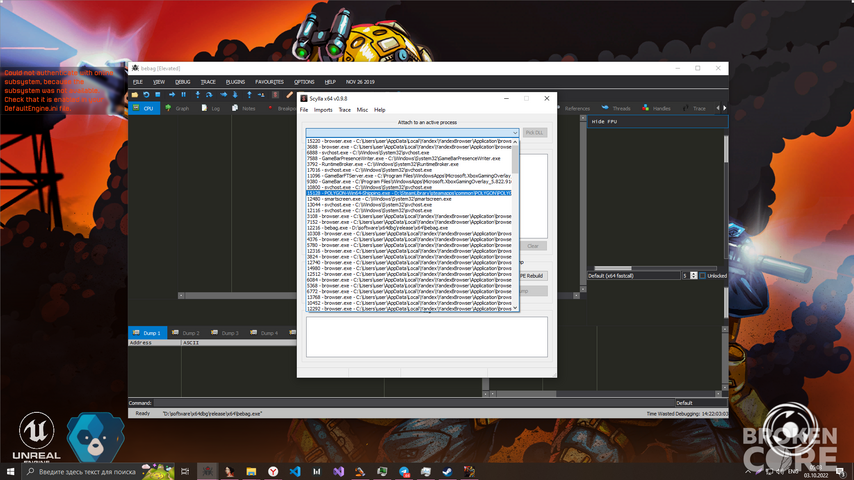Viewport: 854px width, 480px height.
Task: Open the Default command type dropdown
Action: pos(702,403)
